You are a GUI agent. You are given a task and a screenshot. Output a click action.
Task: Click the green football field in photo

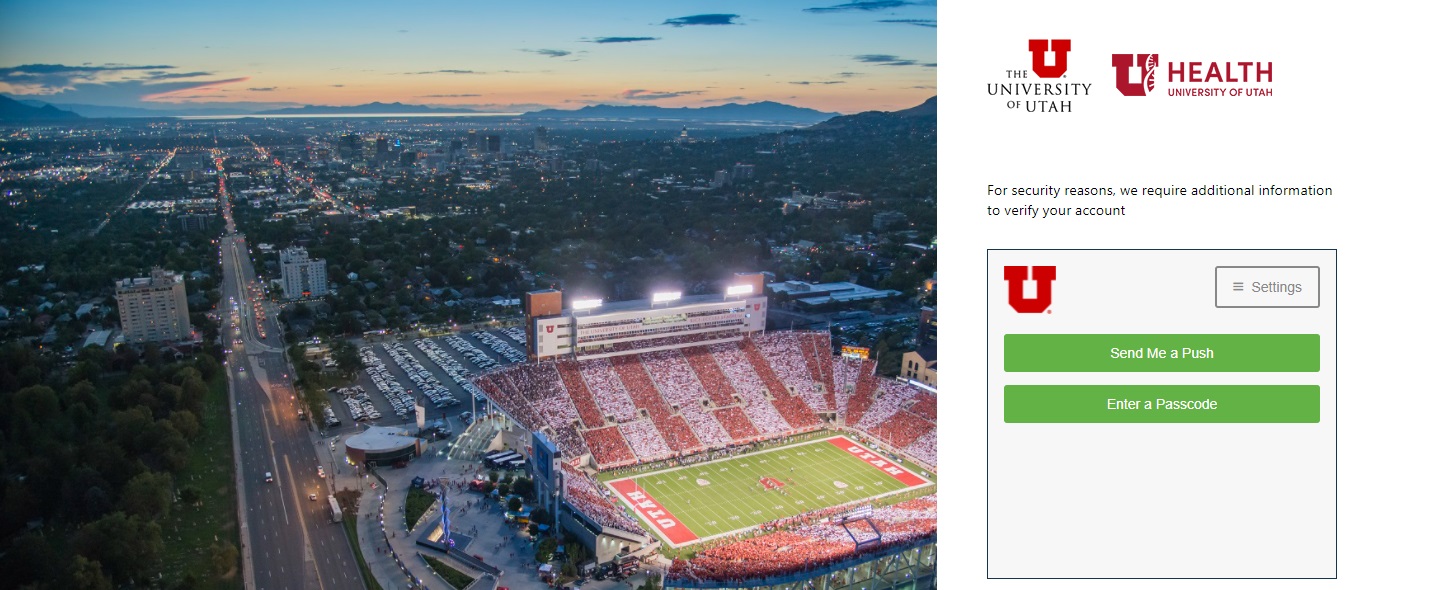(x=767, y=486)
